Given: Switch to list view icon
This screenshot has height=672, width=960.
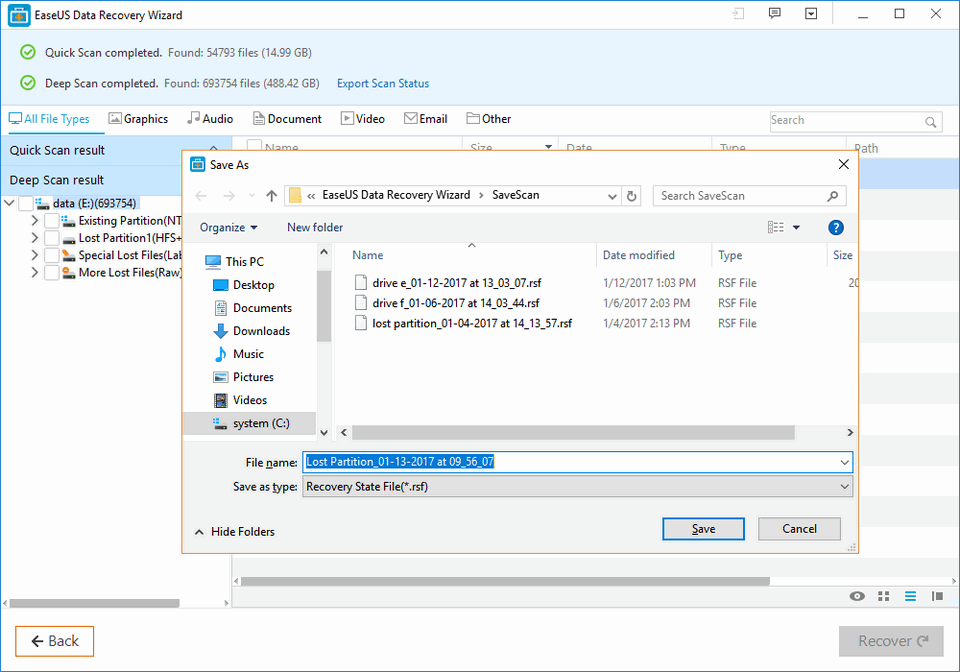Looking at the screenshot, I should (x=910, y=596).
